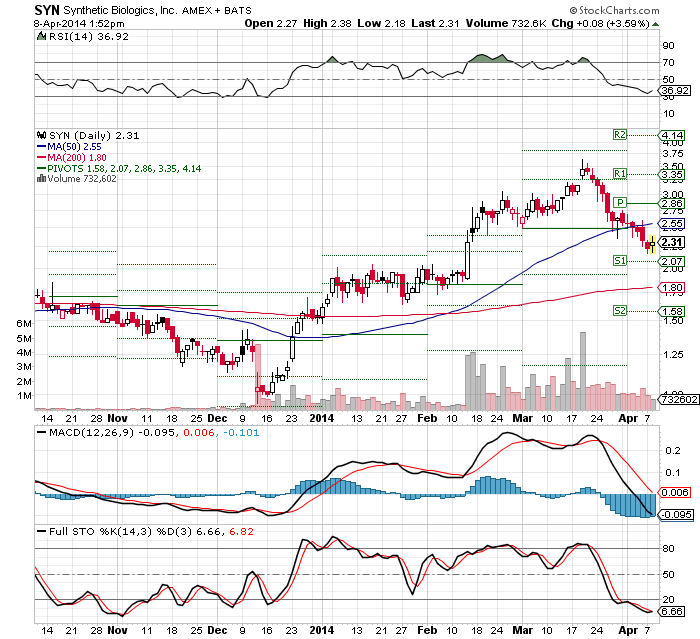Click the MA(50) 2.55 legend entry
The width and height of the screenshot is (700, 639).
coord(69,146)
